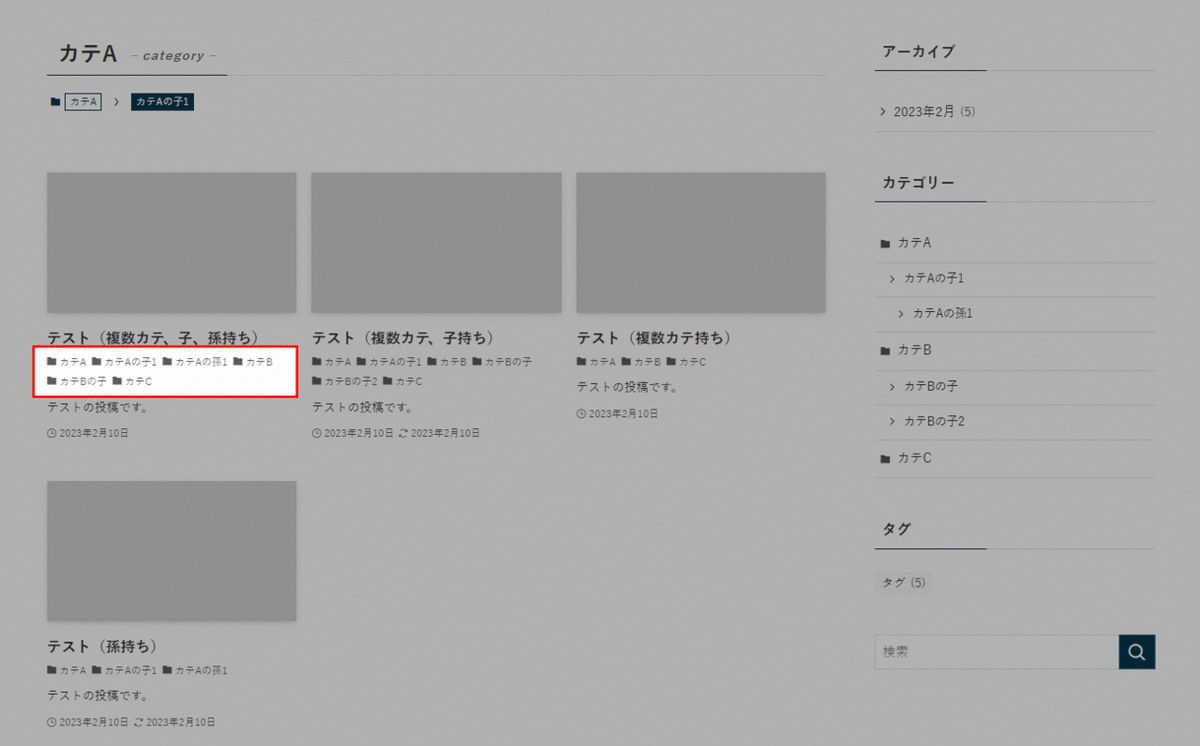
Task: Open thumbnail of テスト（複数カテ、子持ち） post
Action: click(x=436, y=243)
